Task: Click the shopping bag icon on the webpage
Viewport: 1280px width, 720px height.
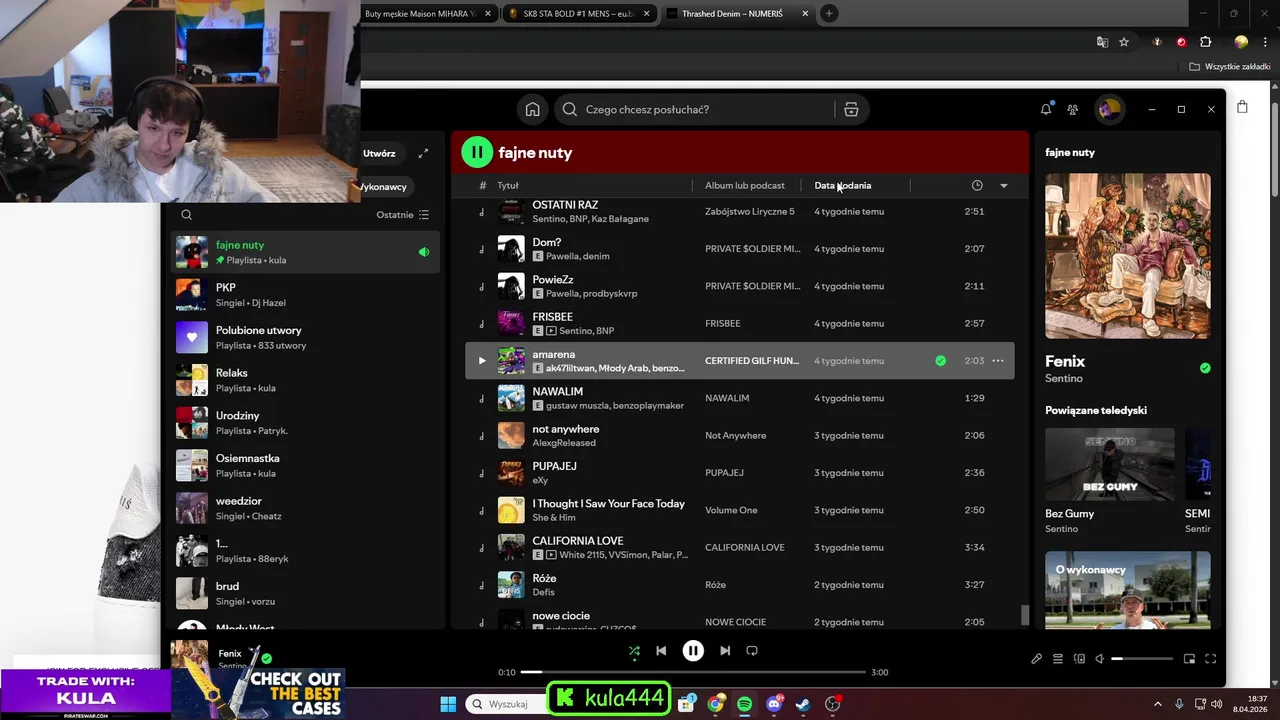Action: point(1242,107)
